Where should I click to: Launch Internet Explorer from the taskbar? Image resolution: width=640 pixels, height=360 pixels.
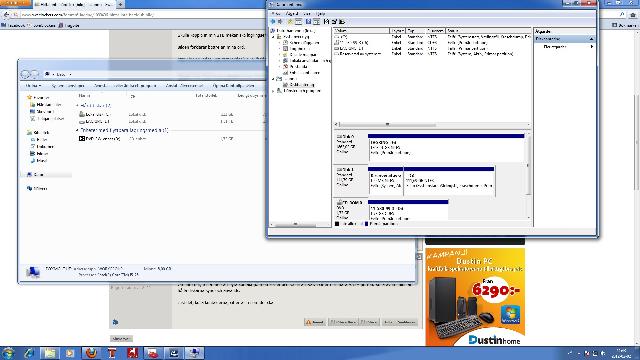(x=29, y=353)
